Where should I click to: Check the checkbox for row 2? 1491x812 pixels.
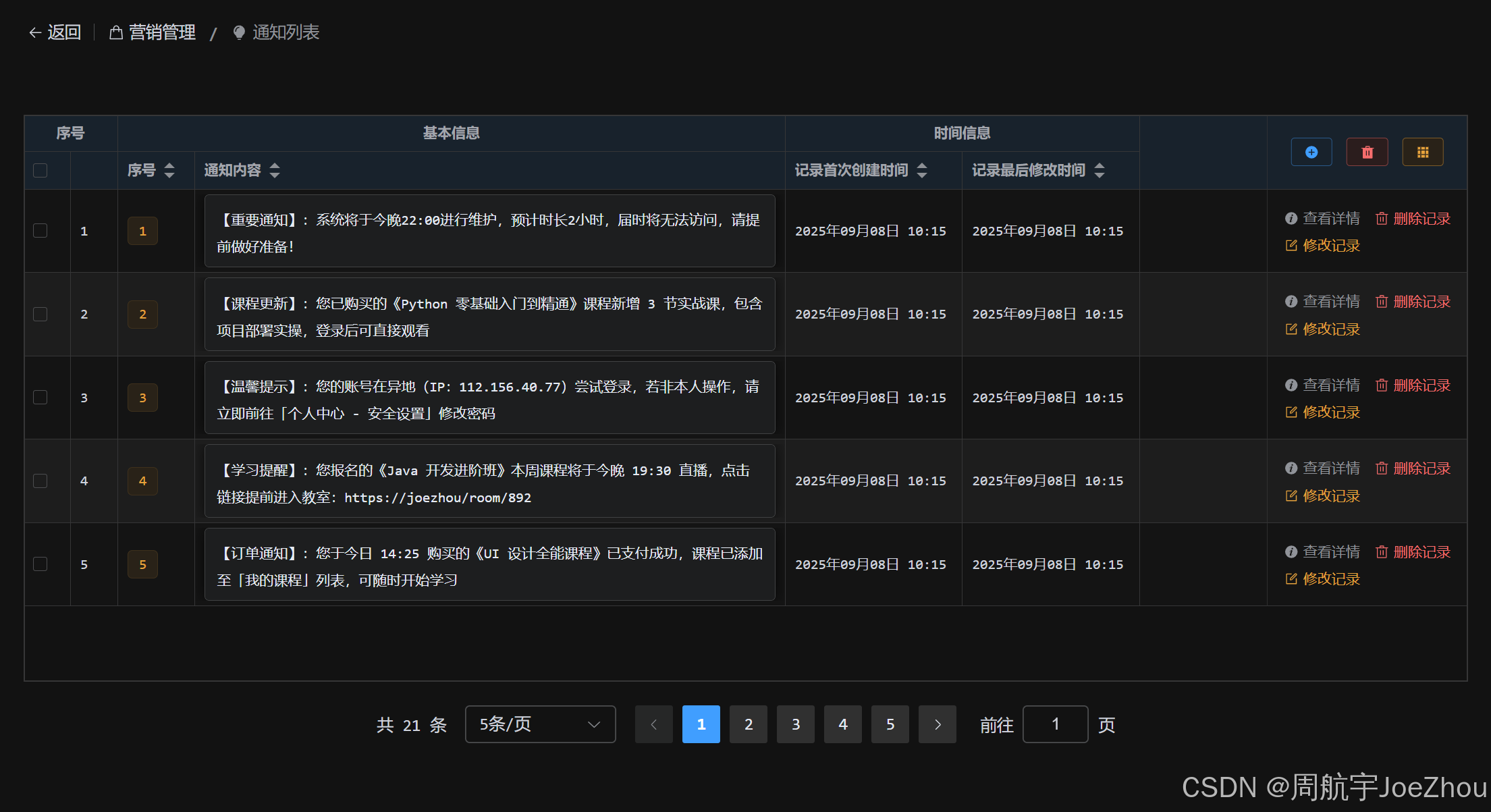pyautogui.click(x=40, y=314)
